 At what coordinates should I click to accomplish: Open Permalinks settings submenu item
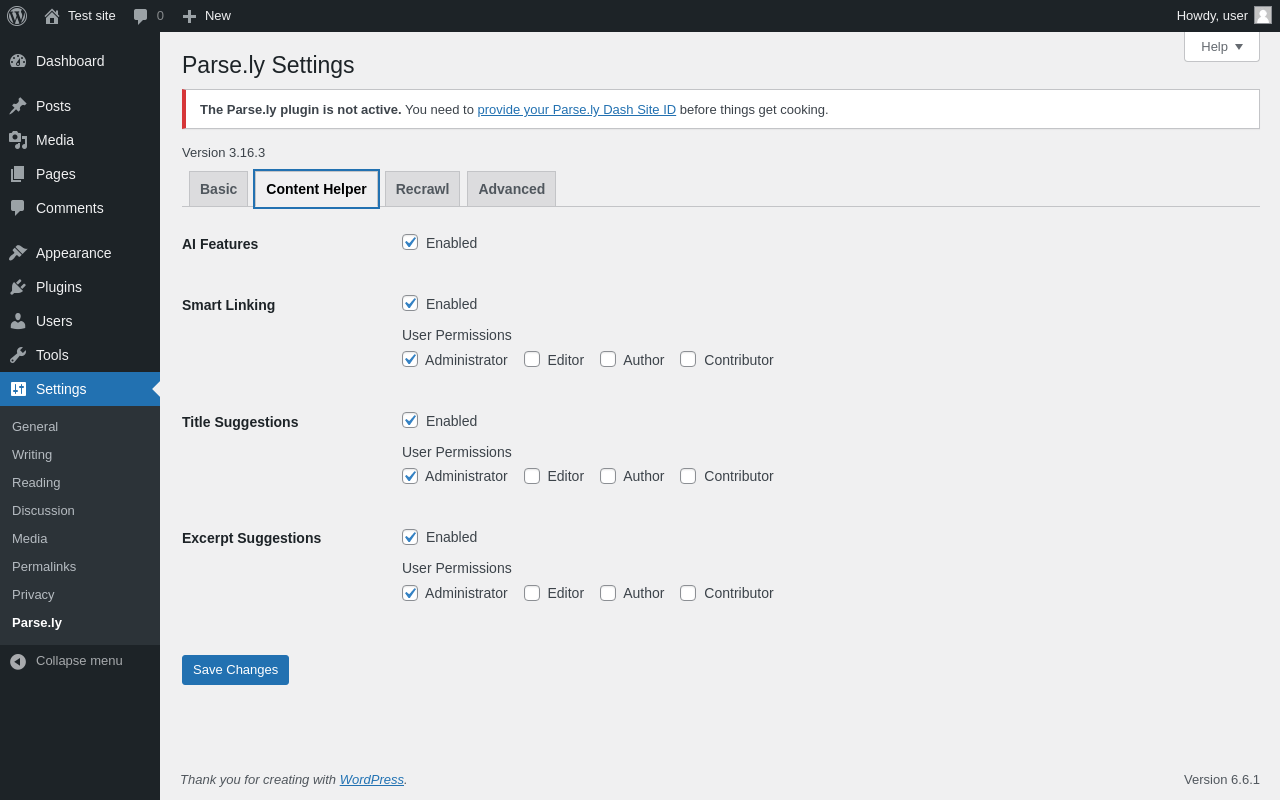[x=44, y=567]
